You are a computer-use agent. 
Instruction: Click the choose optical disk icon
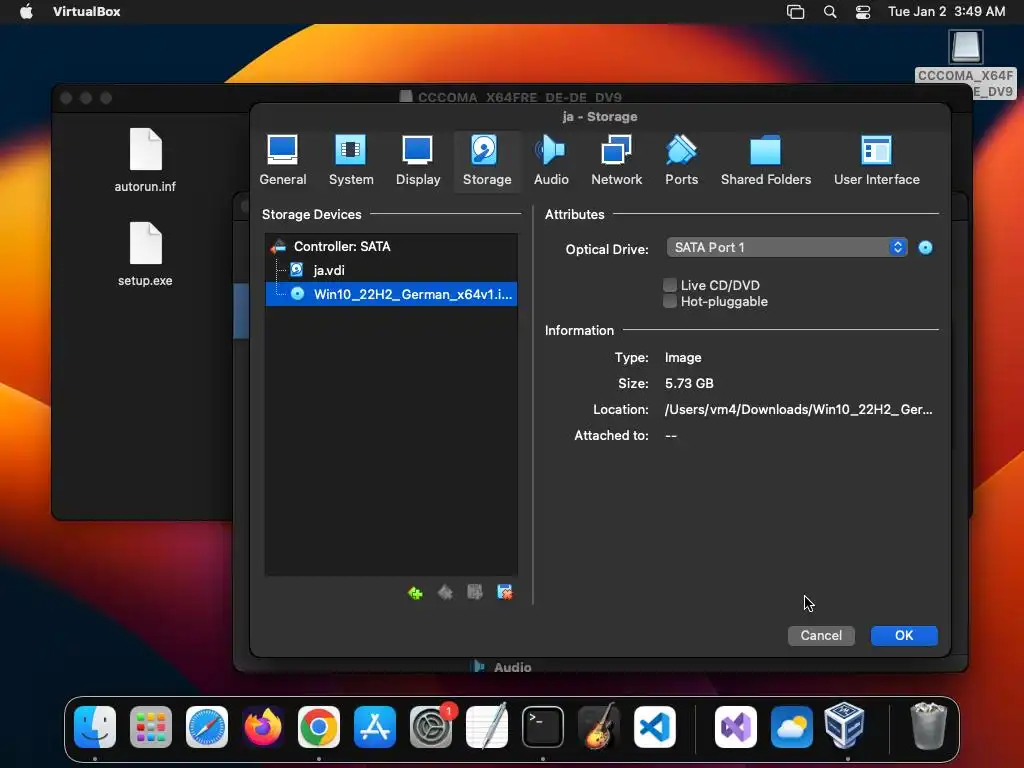pyautogui.click(x=925, y=248)
